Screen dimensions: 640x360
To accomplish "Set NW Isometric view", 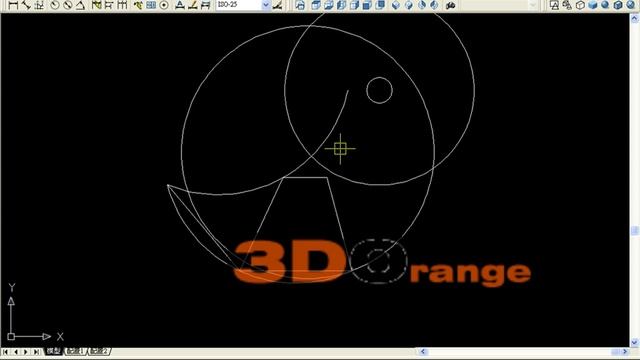I will point(434,5).
